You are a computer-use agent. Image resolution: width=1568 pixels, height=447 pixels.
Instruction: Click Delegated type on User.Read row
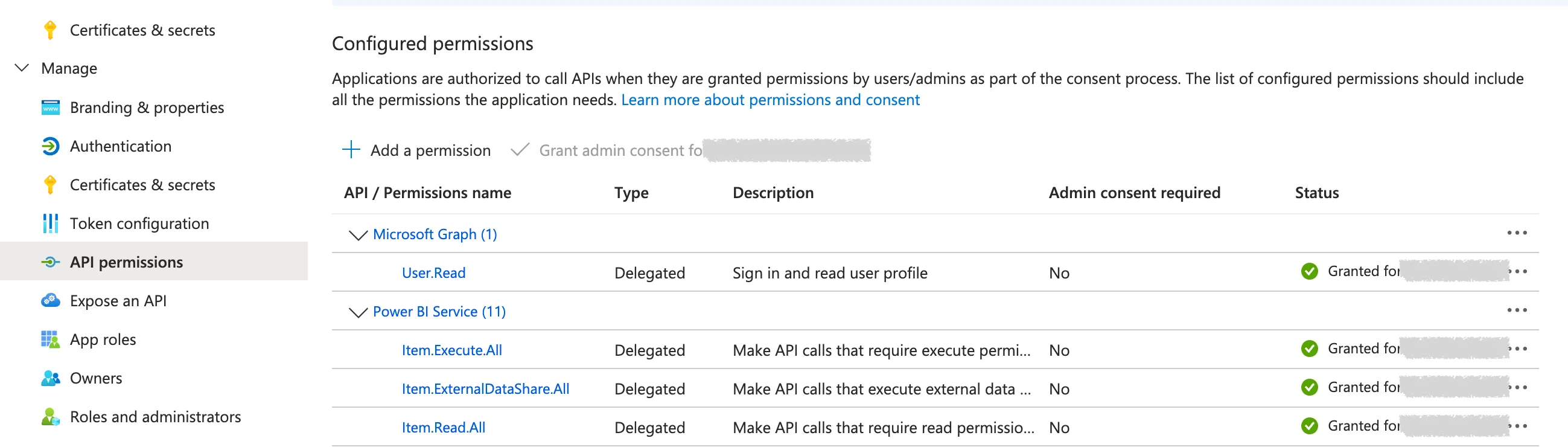(x=649, y=273)
